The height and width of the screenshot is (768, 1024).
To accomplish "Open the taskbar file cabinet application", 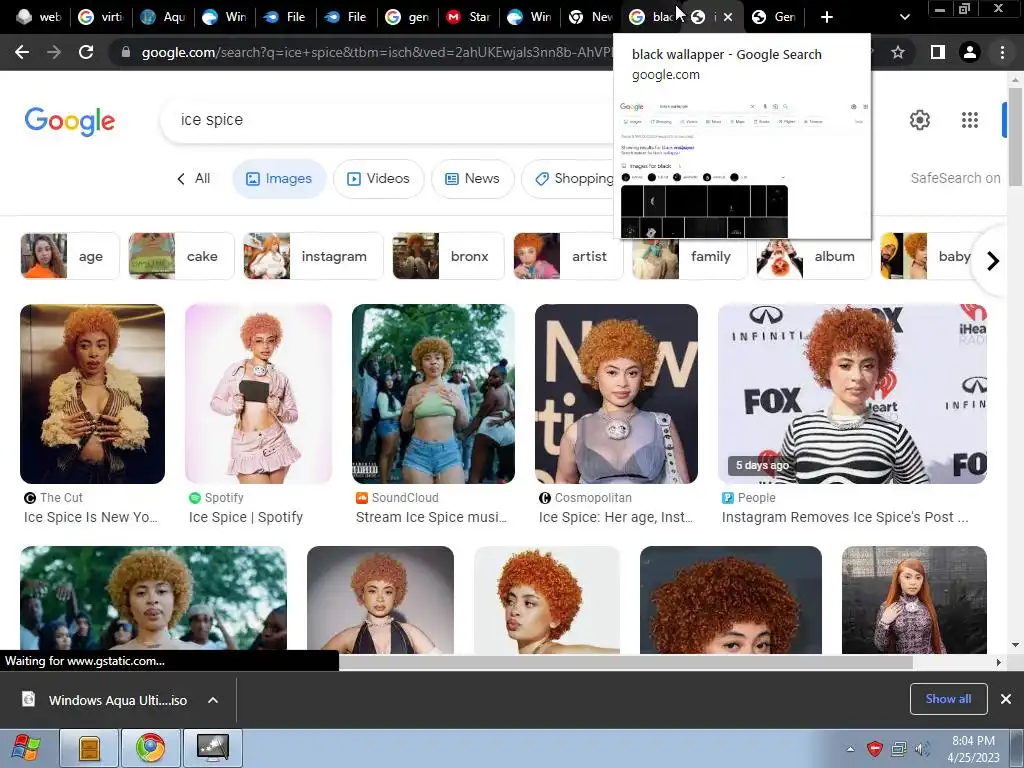I will tap(89, 748).
